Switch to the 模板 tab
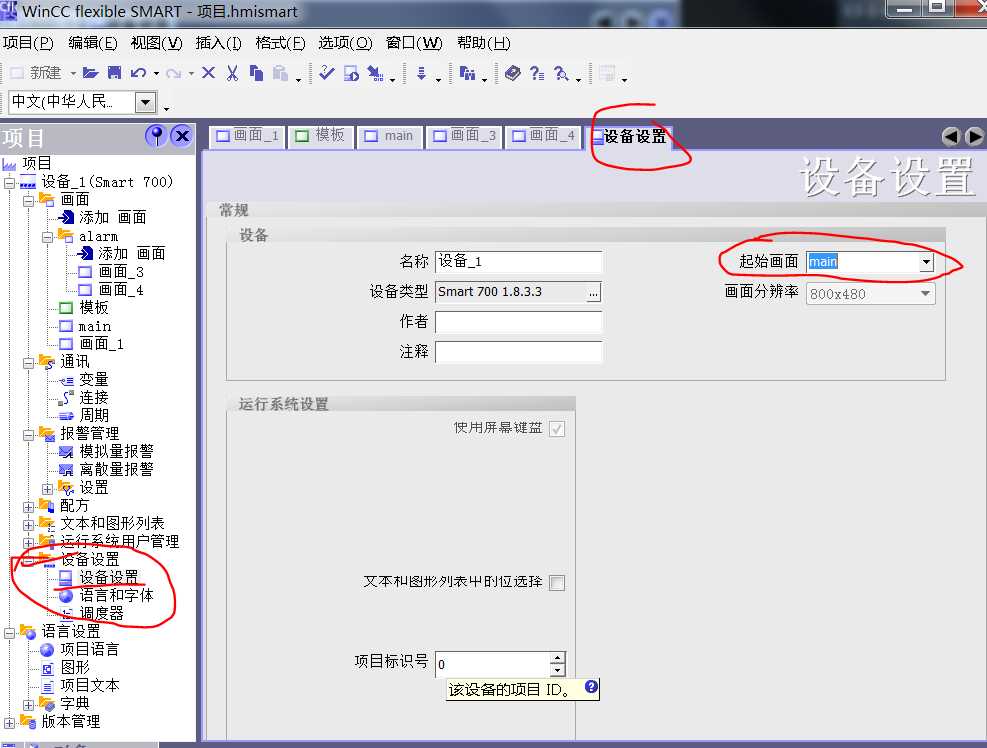Screen dimensions: 987x748 pyautogui.click(x=320, y=136)
